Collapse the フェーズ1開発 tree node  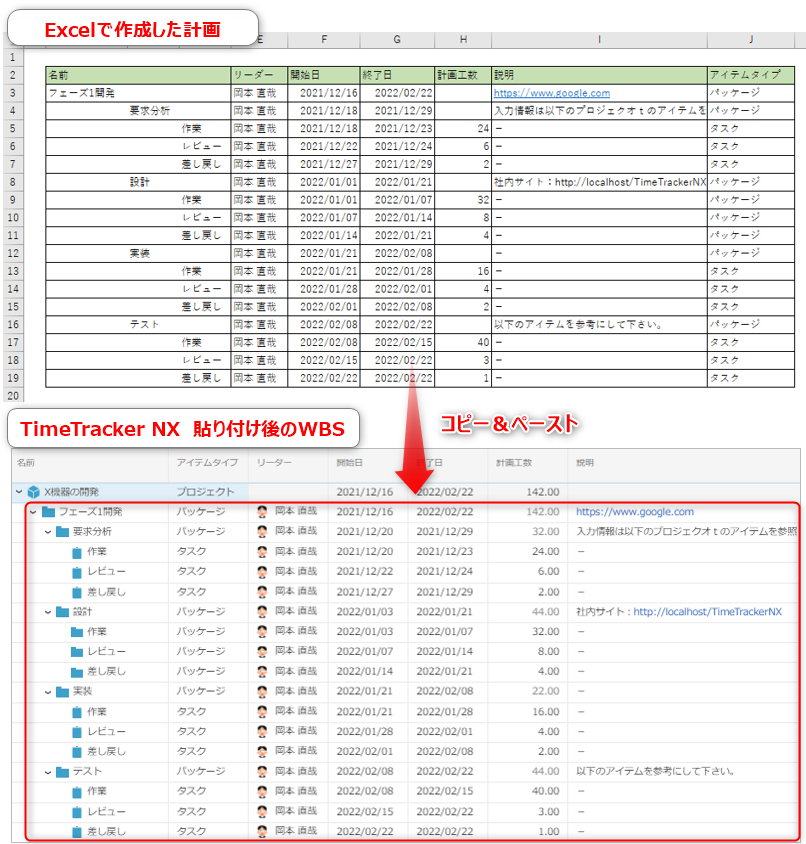pyautogui.click(x=33, y=512)
